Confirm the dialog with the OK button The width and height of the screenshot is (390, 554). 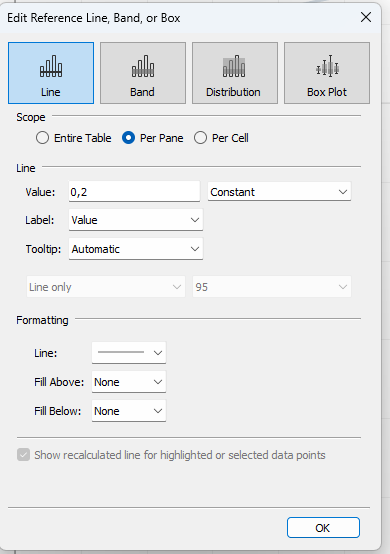point(323,528)
